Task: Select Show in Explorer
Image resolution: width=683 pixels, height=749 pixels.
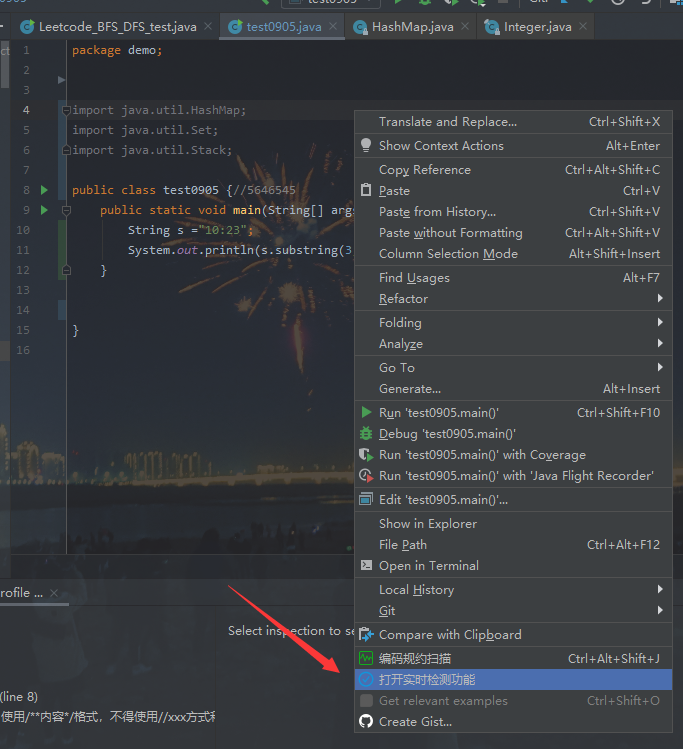Action: [513, 524]
